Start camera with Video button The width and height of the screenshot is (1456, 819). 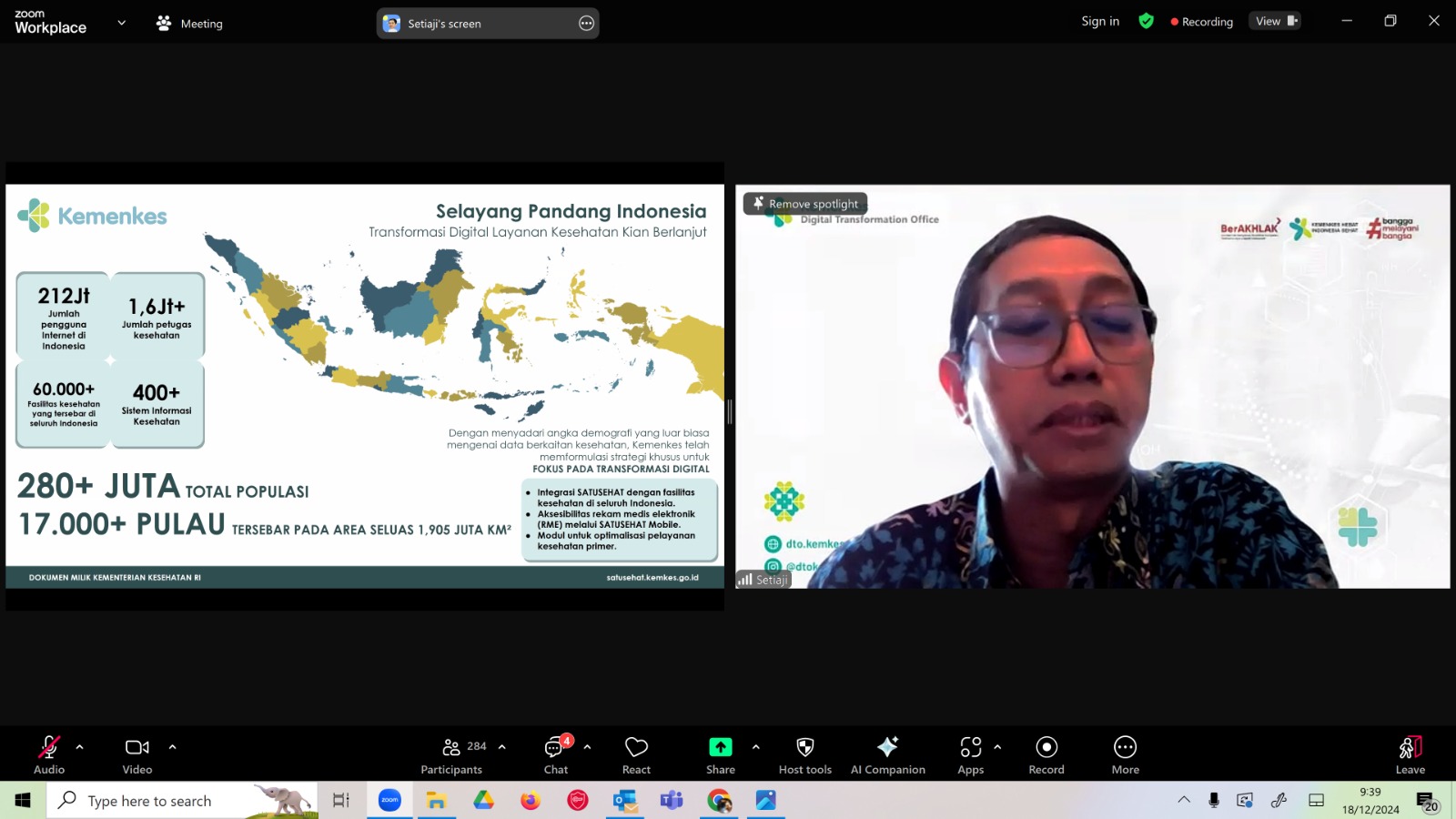pyautogui.click(x=137, y=755)
